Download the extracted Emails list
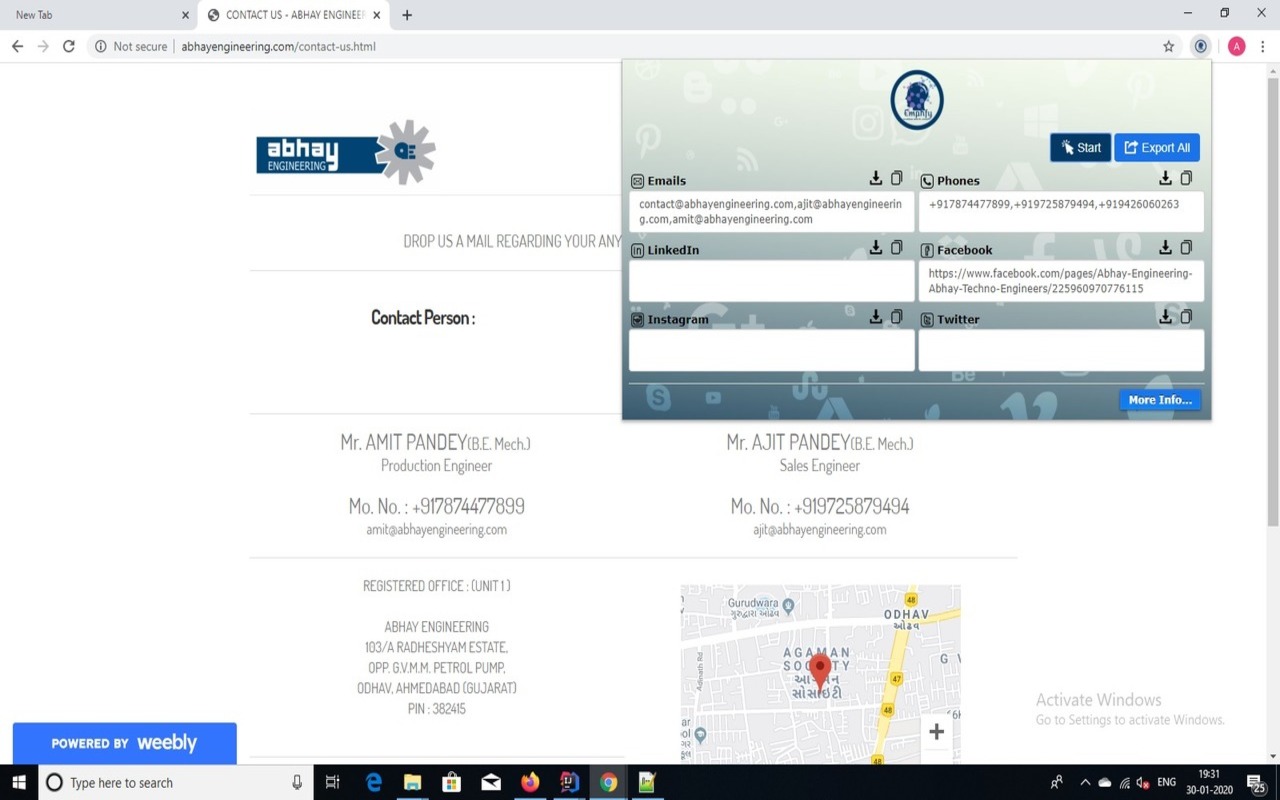This screenshot has height=800, width=1280. click(x=876, y=178)
